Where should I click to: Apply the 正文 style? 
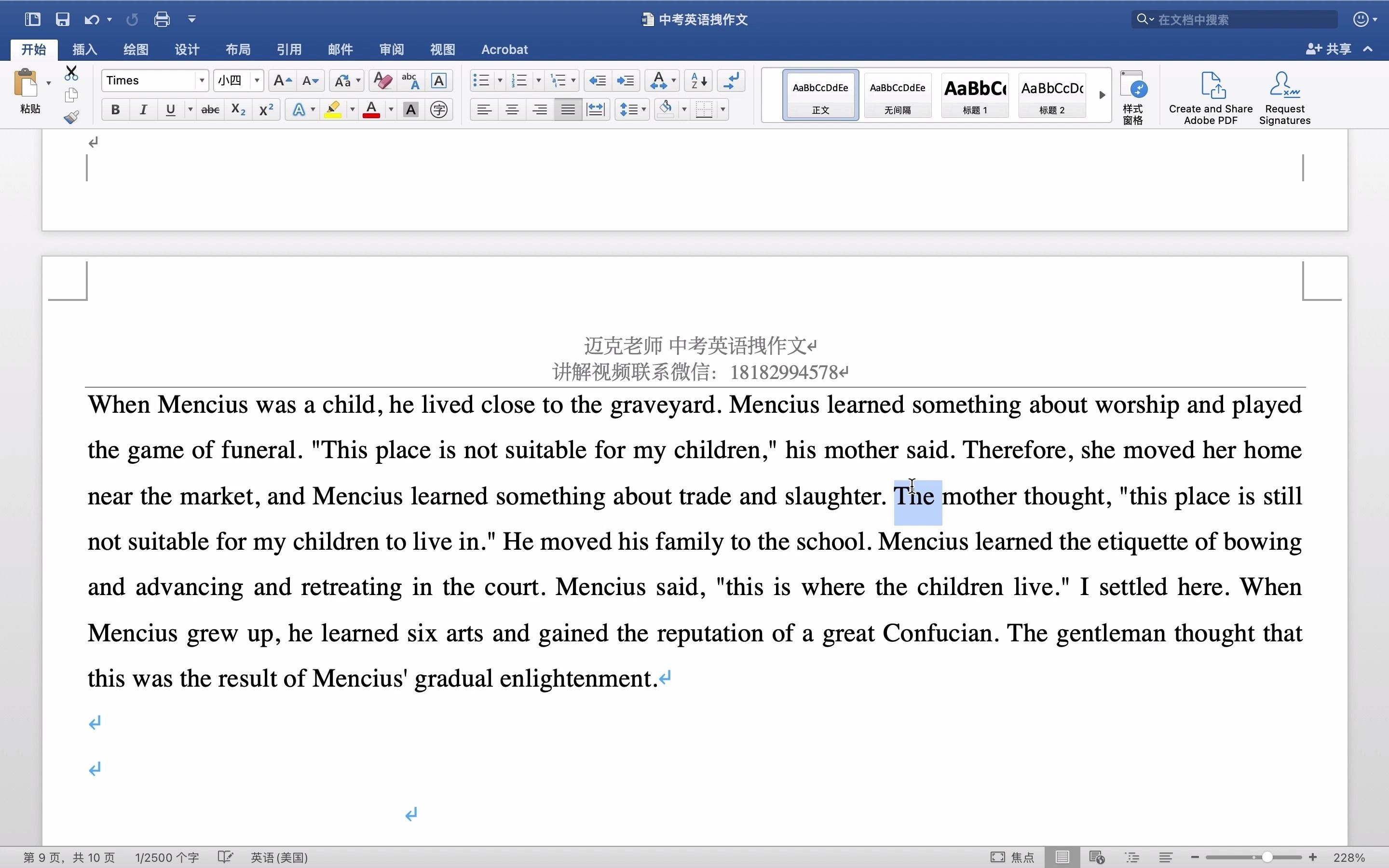820,95
